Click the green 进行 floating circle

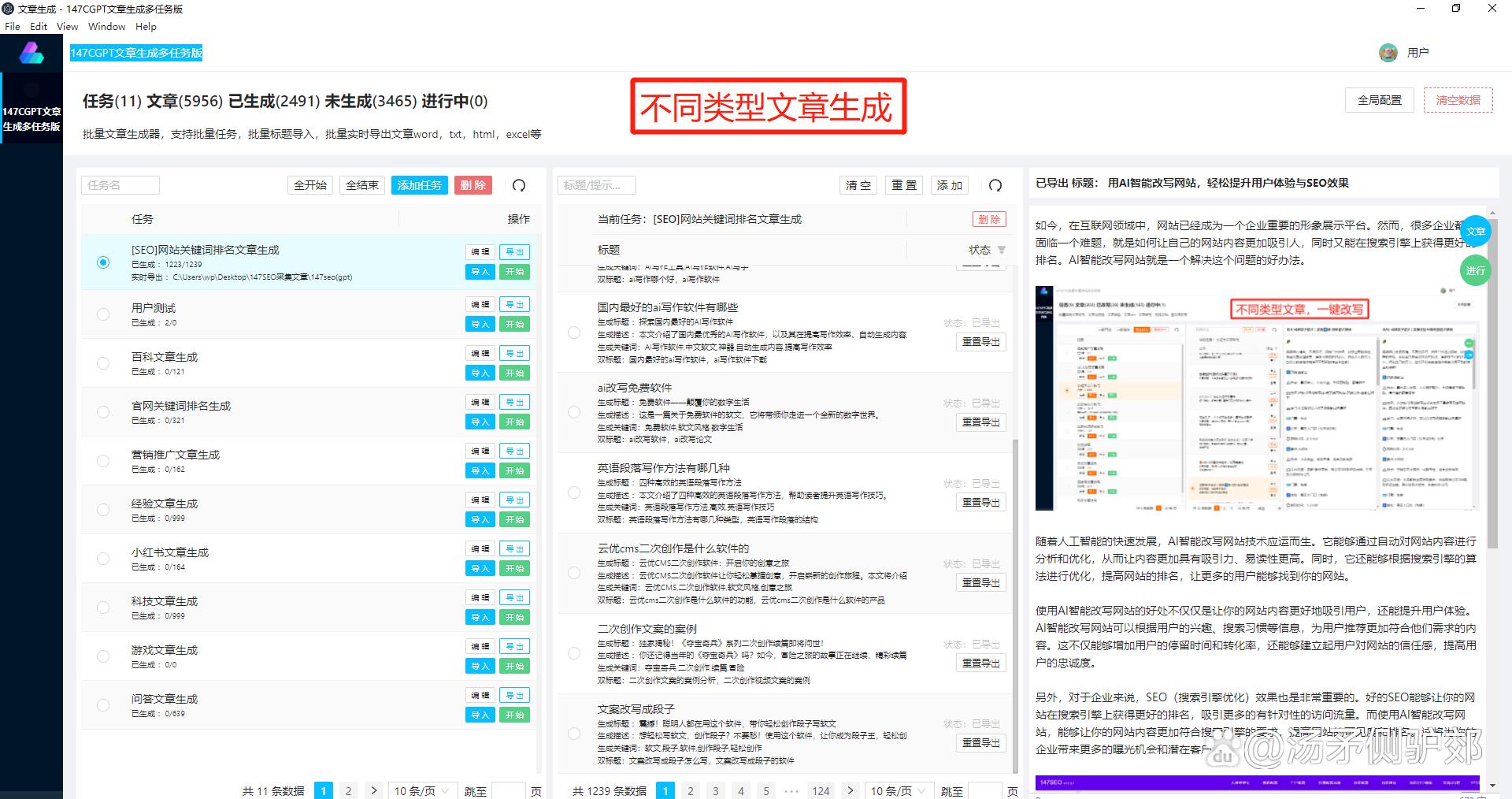[x=1475, y=270]
